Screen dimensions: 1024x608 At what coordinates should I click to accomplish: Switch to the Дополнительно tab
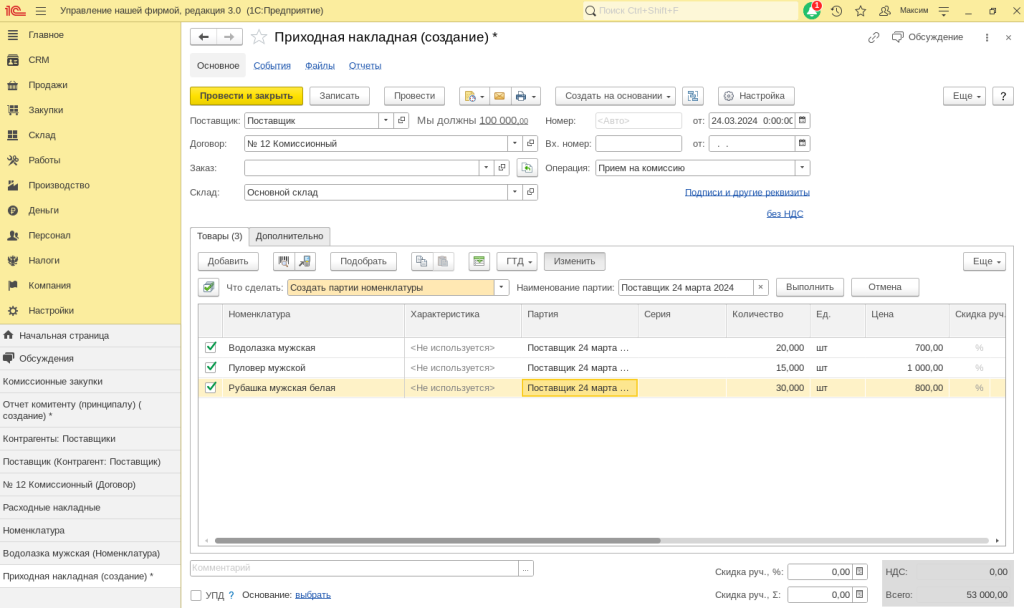[x=289, y=236]
